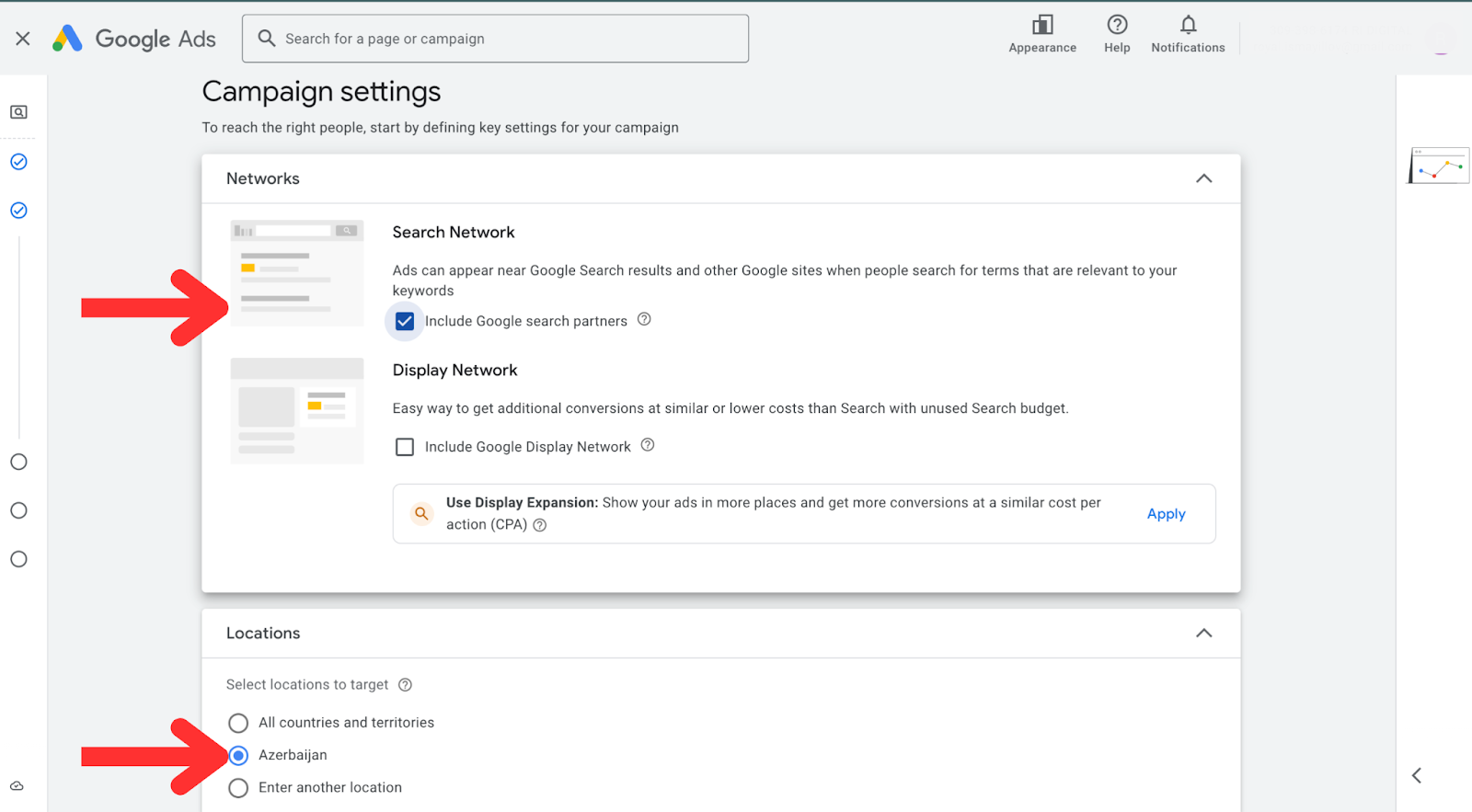The image size is (1472, 812).
Task: Click the Display Expansion magnifier icon
Action: tap(421, 513)
